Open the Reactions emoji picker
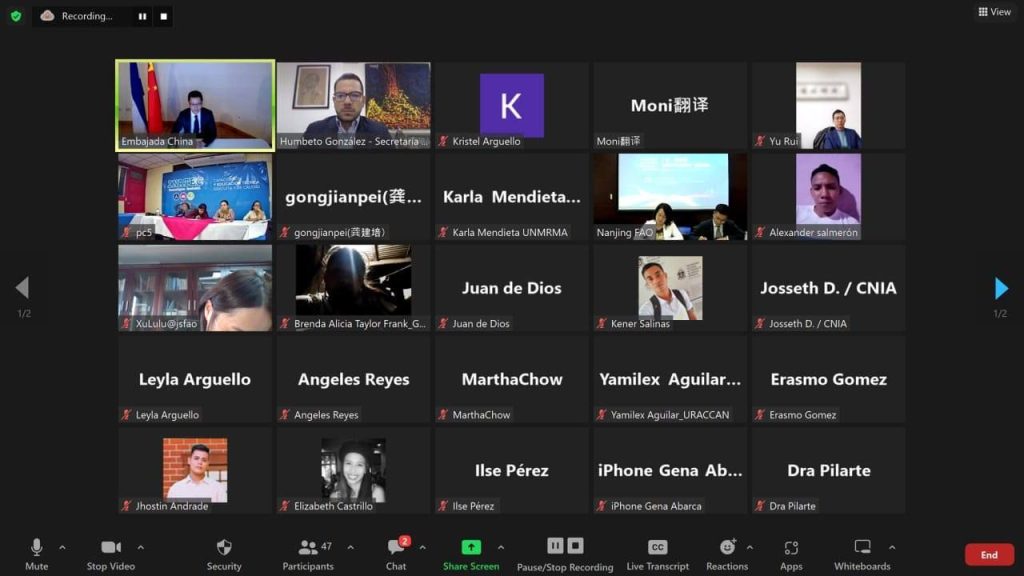Screen dimensions: 1024x576 (x=727, y=554)
